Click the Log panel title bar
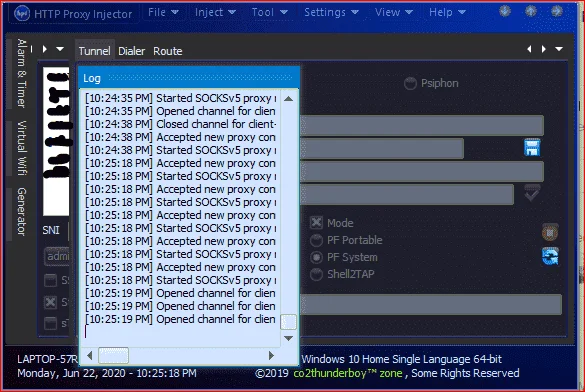 [x=189, y=78]
